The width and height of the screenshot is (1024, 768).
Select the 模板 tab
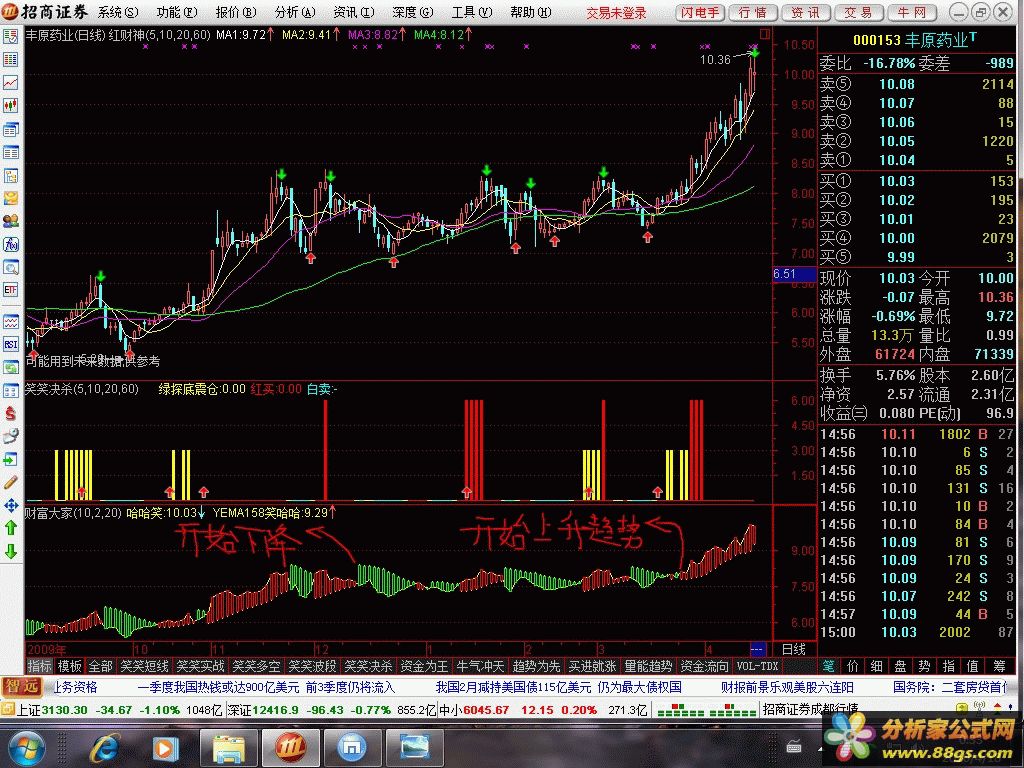[69, 666]
